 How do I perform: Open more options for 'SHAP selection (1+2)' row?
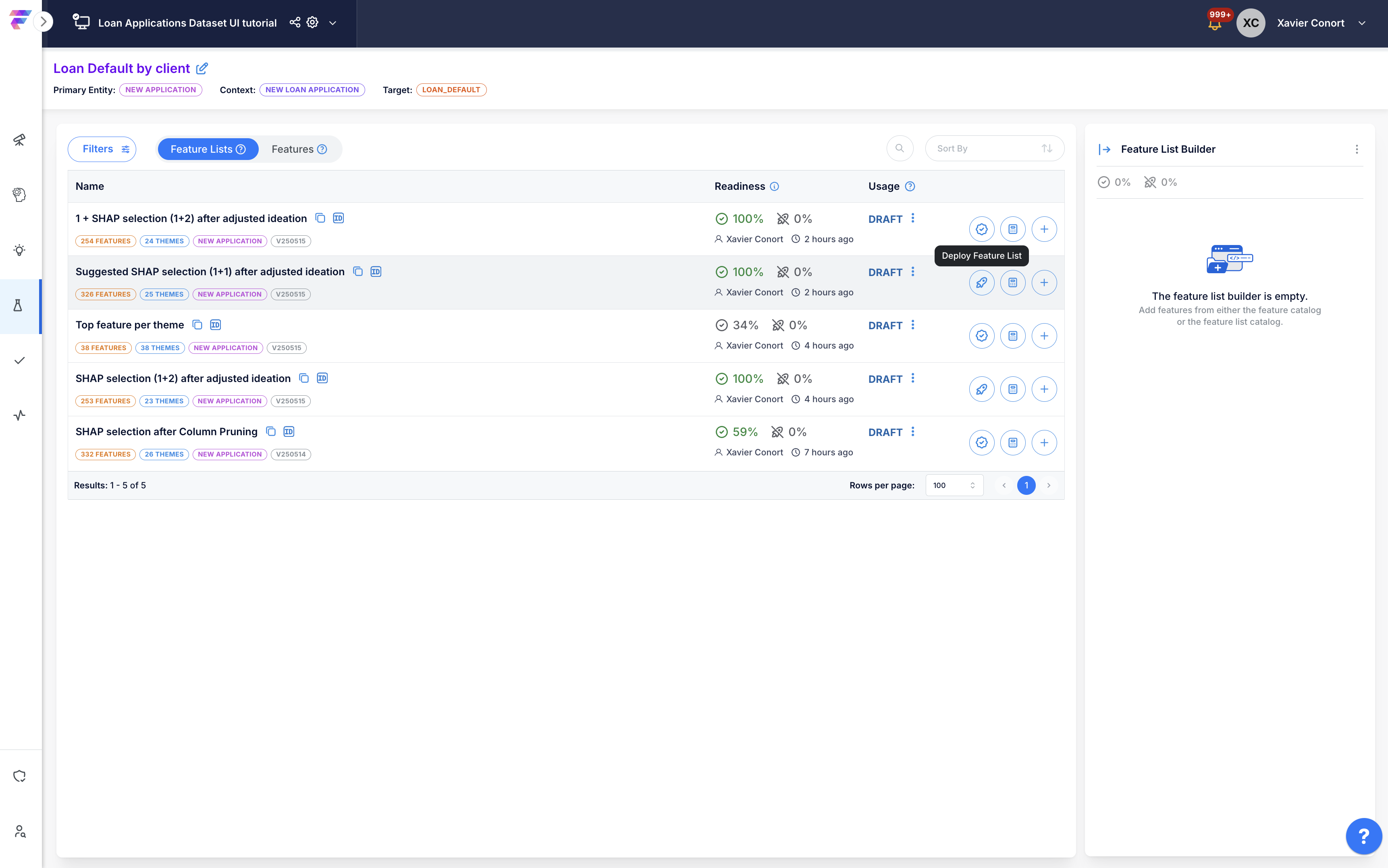click(x=913, y=378)
